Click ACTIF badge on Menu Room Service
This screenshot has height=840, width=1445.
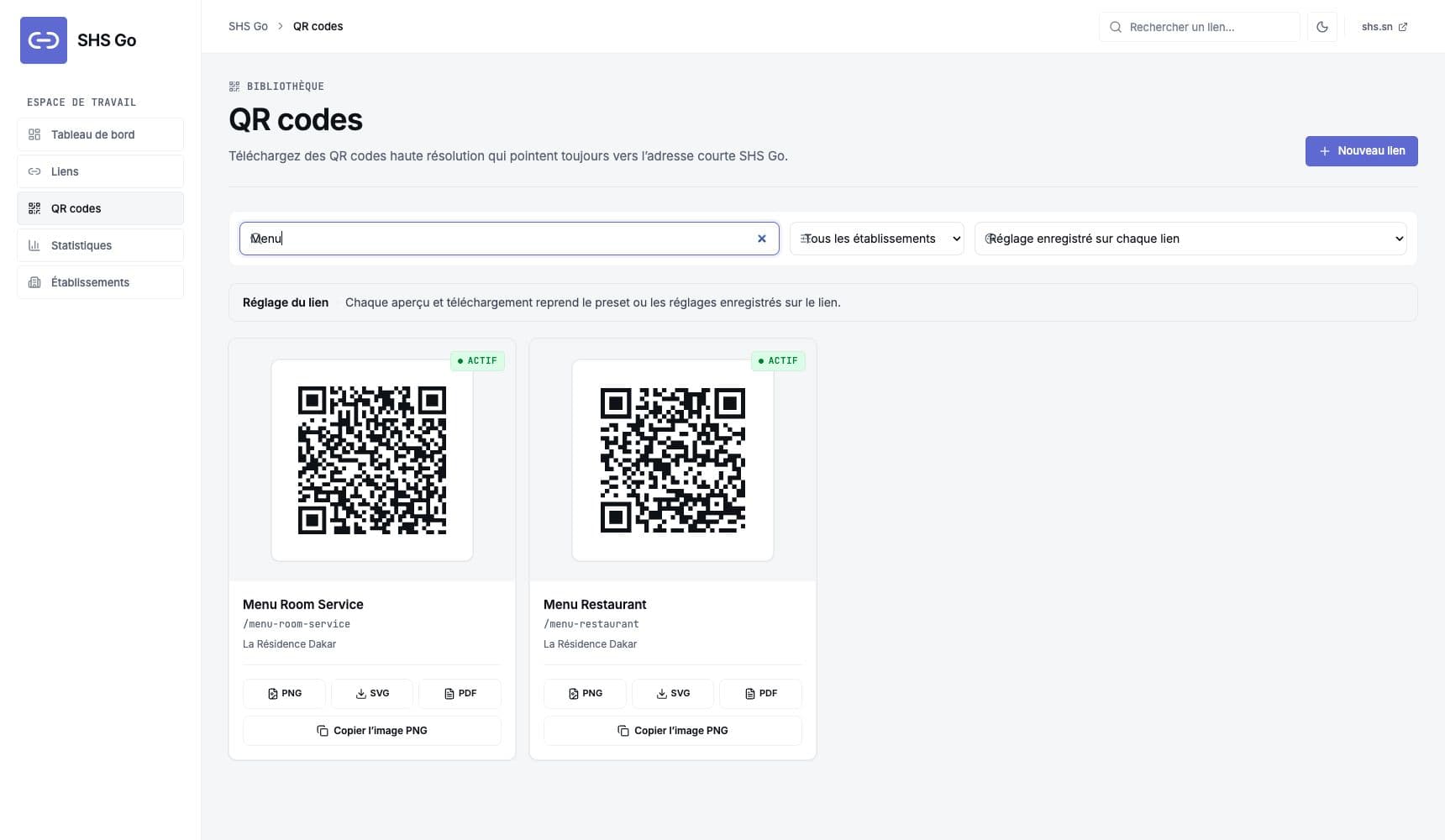(477, 361)
